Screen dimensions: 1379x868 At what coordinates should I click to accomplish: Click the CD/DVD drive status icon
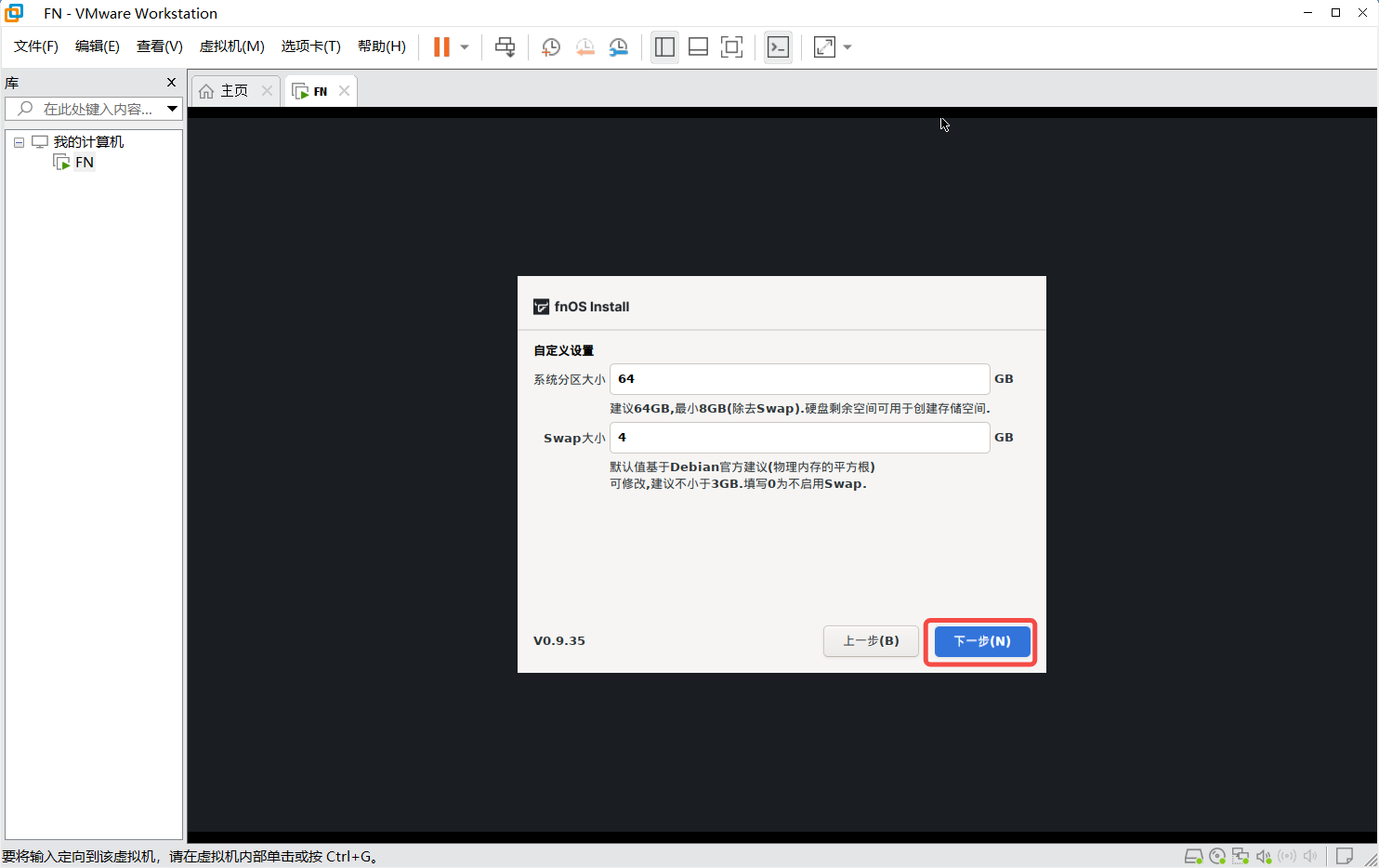click(1216, 856)
